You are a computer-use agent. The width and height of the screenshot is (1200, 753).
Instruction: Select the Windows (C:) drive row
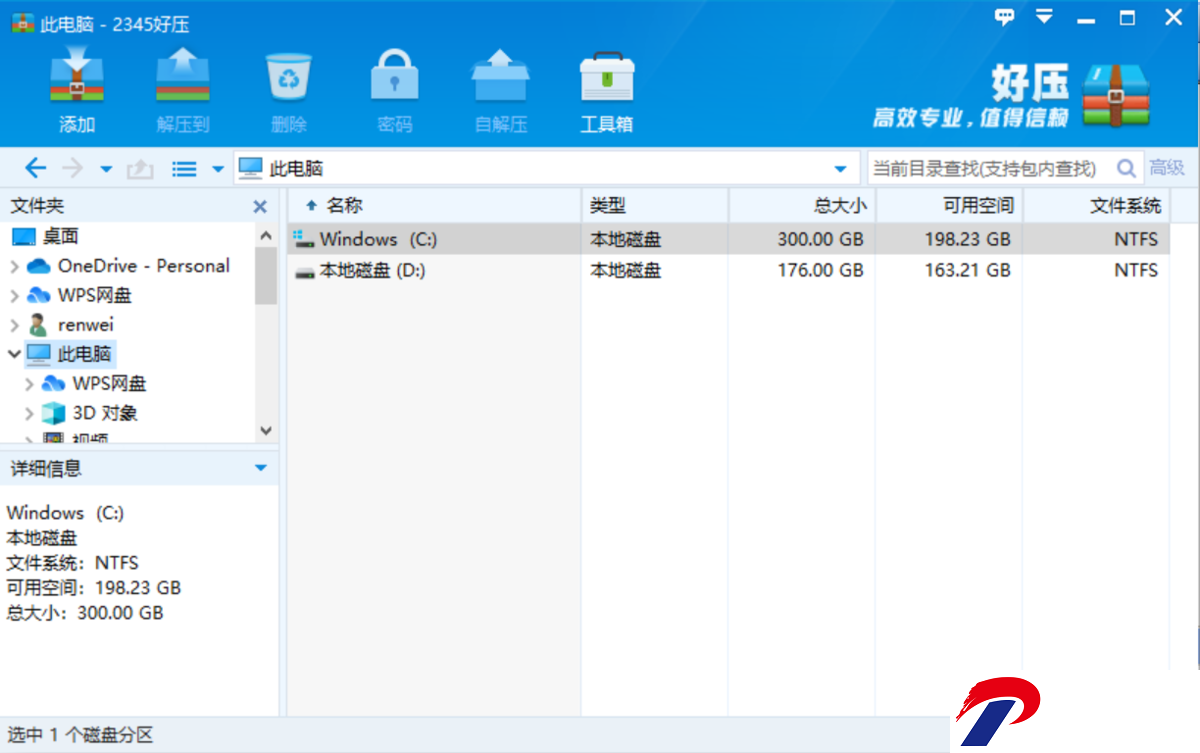[x=727, y=239]
